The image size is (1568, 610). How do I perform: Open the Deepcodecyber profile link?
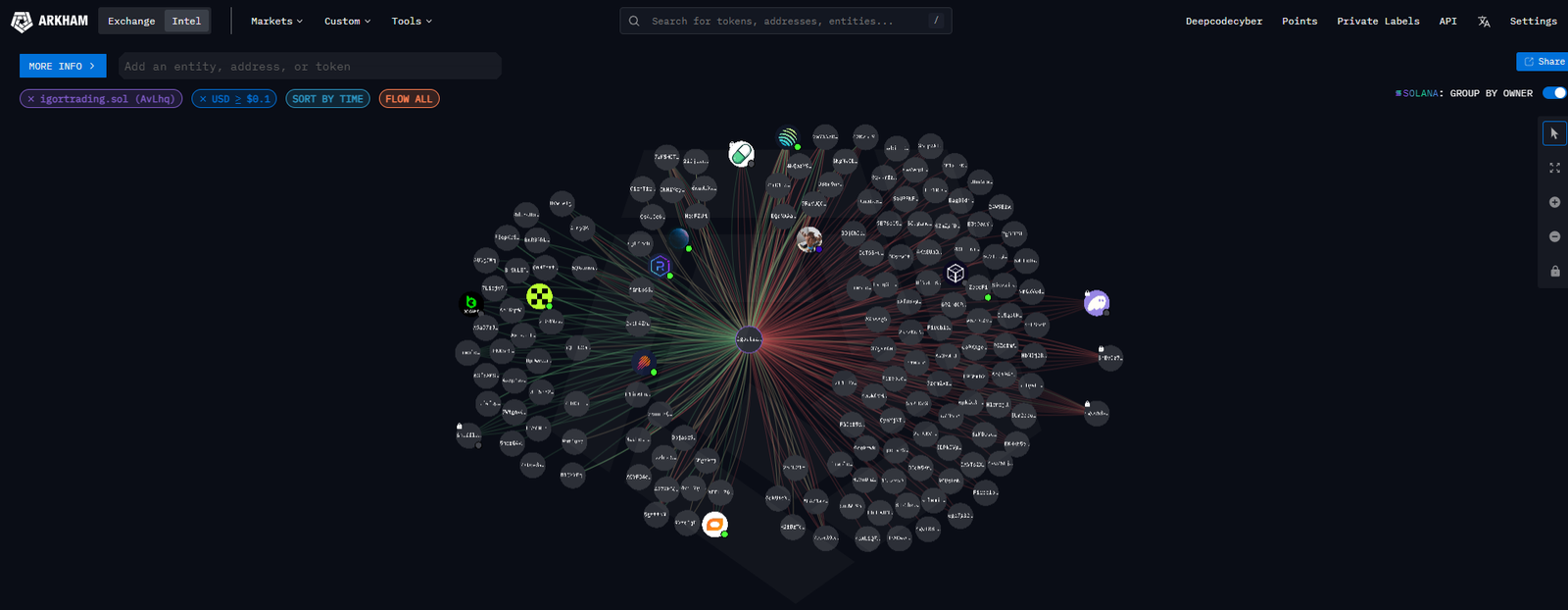[1224, 21]
